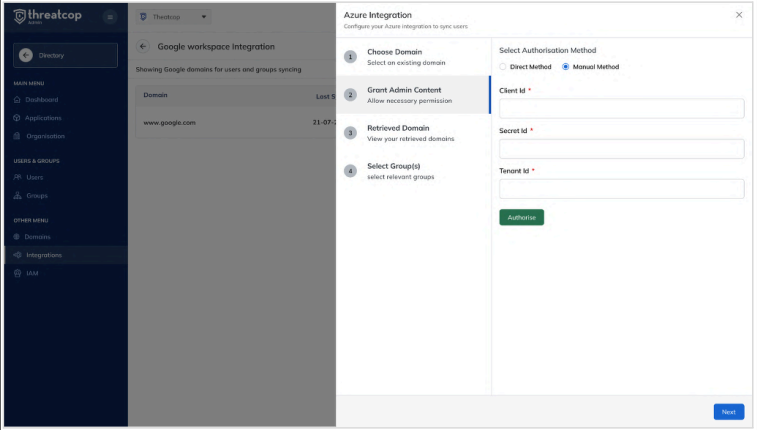
Task: Open the Directory switcher in the sidebar
Action: 65,55
